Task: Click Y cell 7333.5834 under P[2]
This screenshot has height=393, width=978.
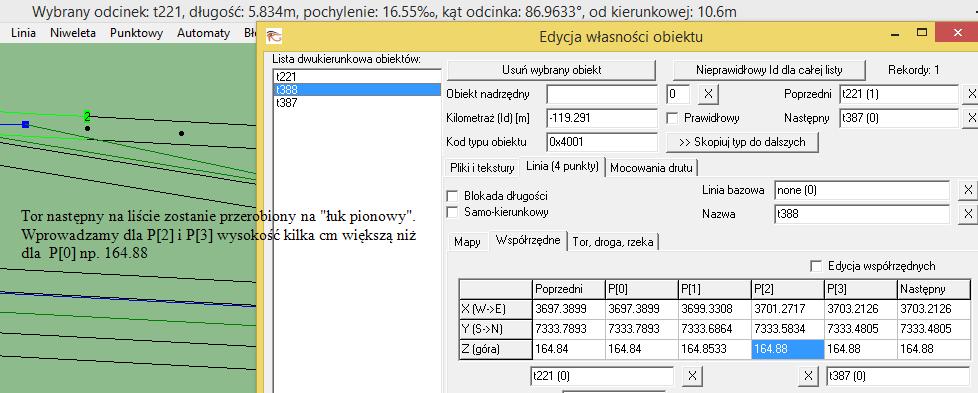Action: click(787, 329)
